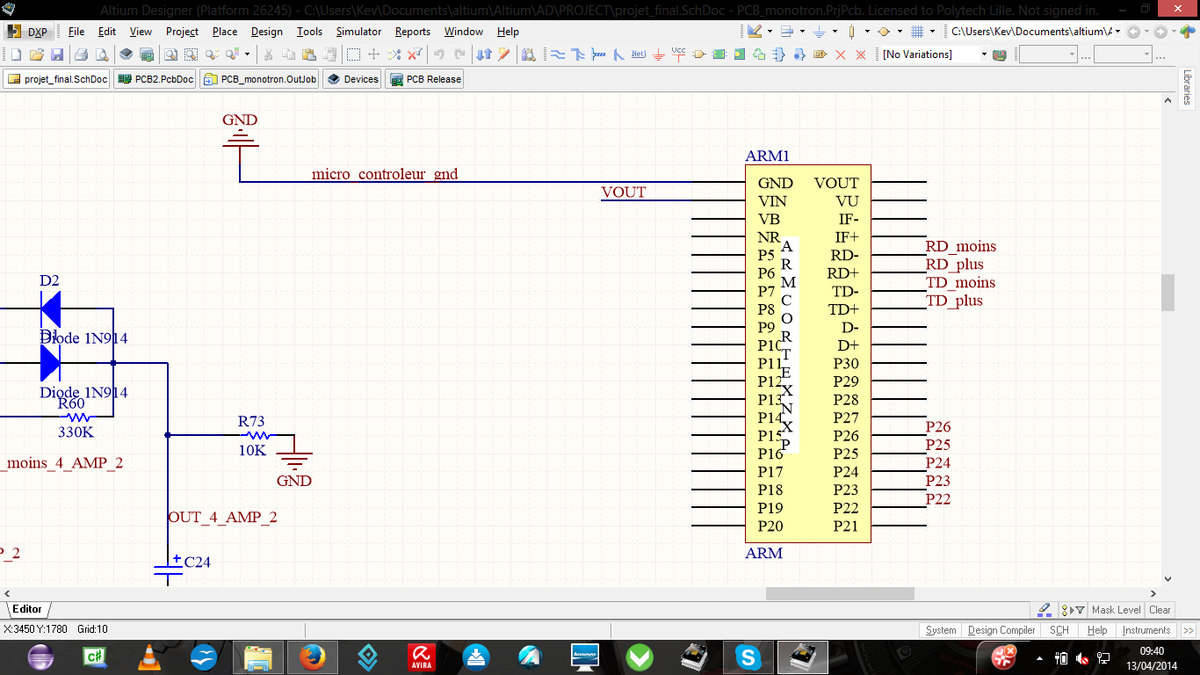The width and height of the screenshot is (1200, 675).
Task: Switch to PCB_monotron.OutJob tab
Action: pyautogui.click(x=260, y=79)
